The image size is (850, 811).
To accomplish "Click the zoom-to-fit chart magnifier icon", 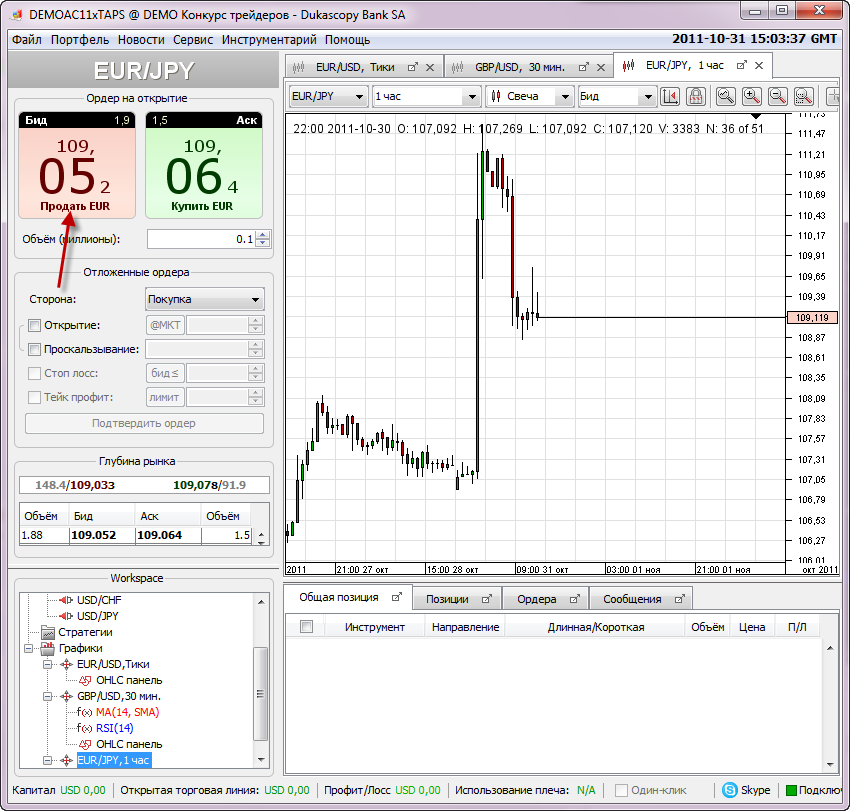I will tap(725, 96).
